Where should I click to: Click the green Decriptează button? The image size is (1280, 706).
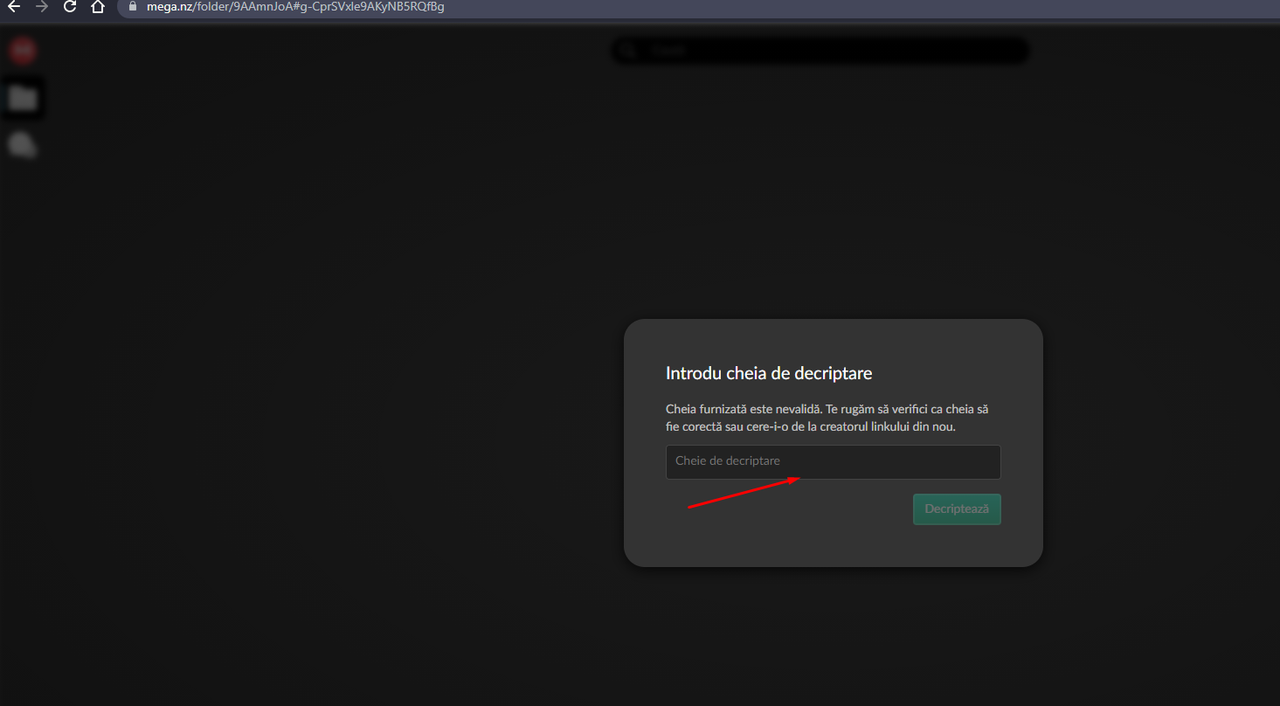click(x=957, y=509)
